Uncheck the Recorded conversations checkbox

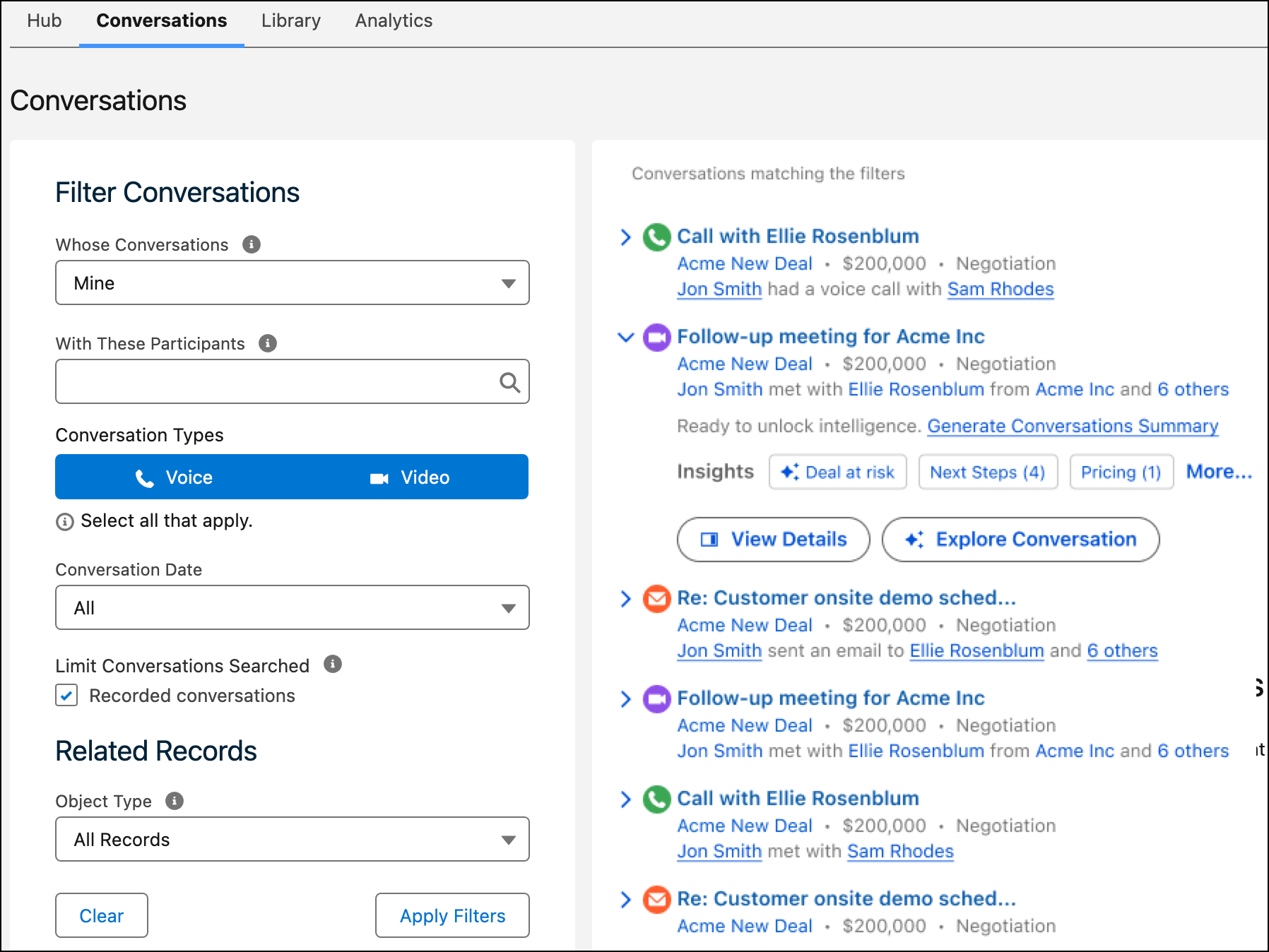67,696
